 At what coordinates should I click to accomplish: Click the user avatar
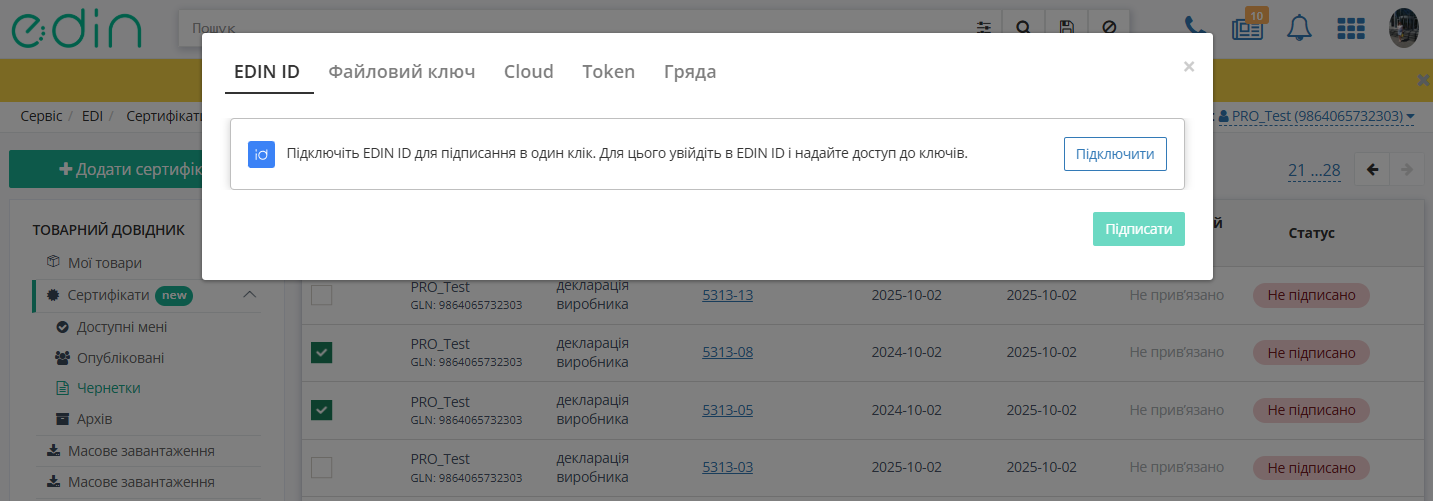[1404, 28]
